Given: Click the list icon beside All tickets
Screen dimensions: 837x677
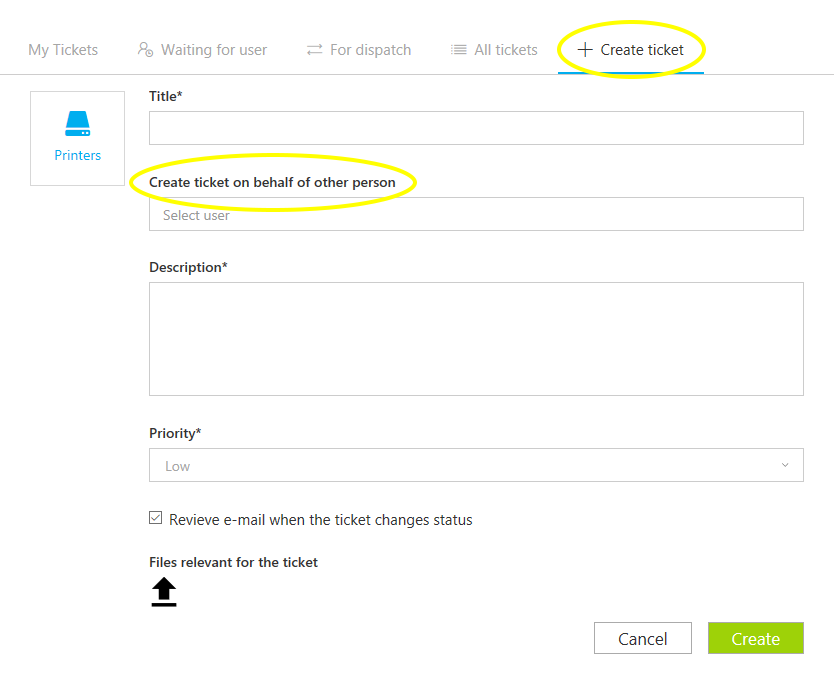Looking at the screenshot, I should pyautogui.click(x=459, y=50).
